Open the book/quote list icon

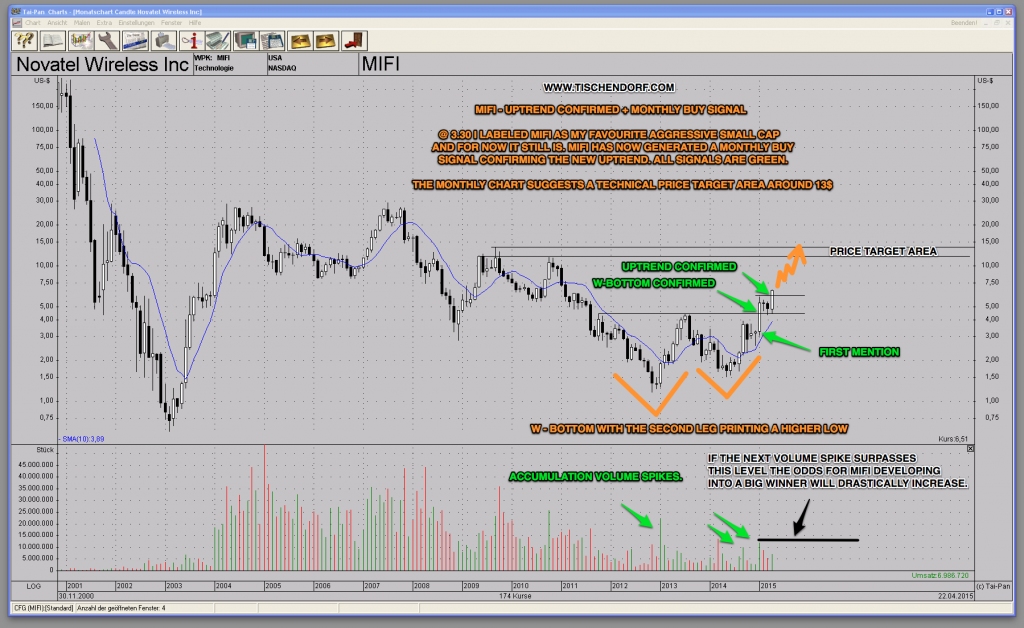click(x=52, y=40)
